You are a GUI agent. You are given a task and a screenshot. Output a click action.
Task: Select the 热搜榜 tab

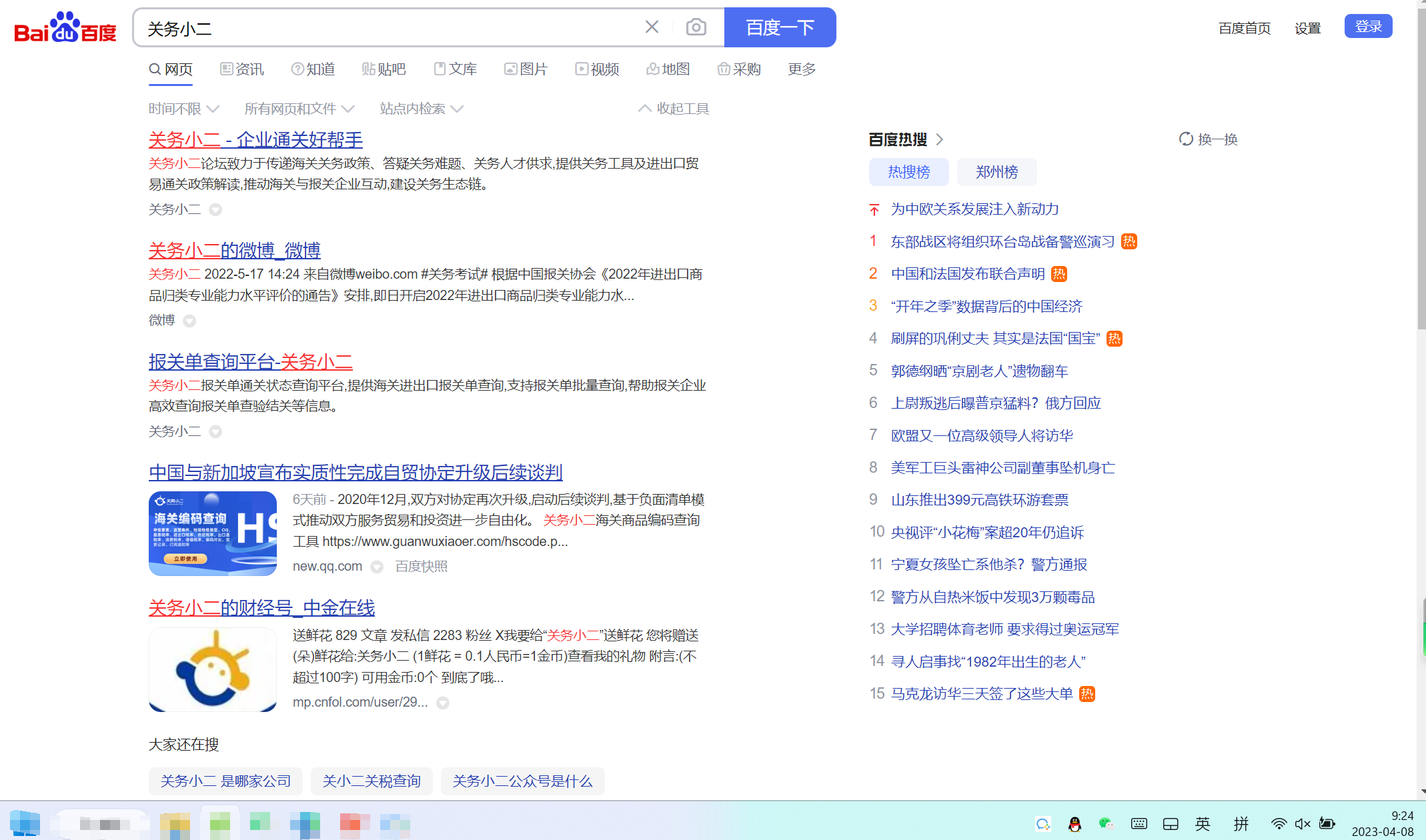point(908,172)
